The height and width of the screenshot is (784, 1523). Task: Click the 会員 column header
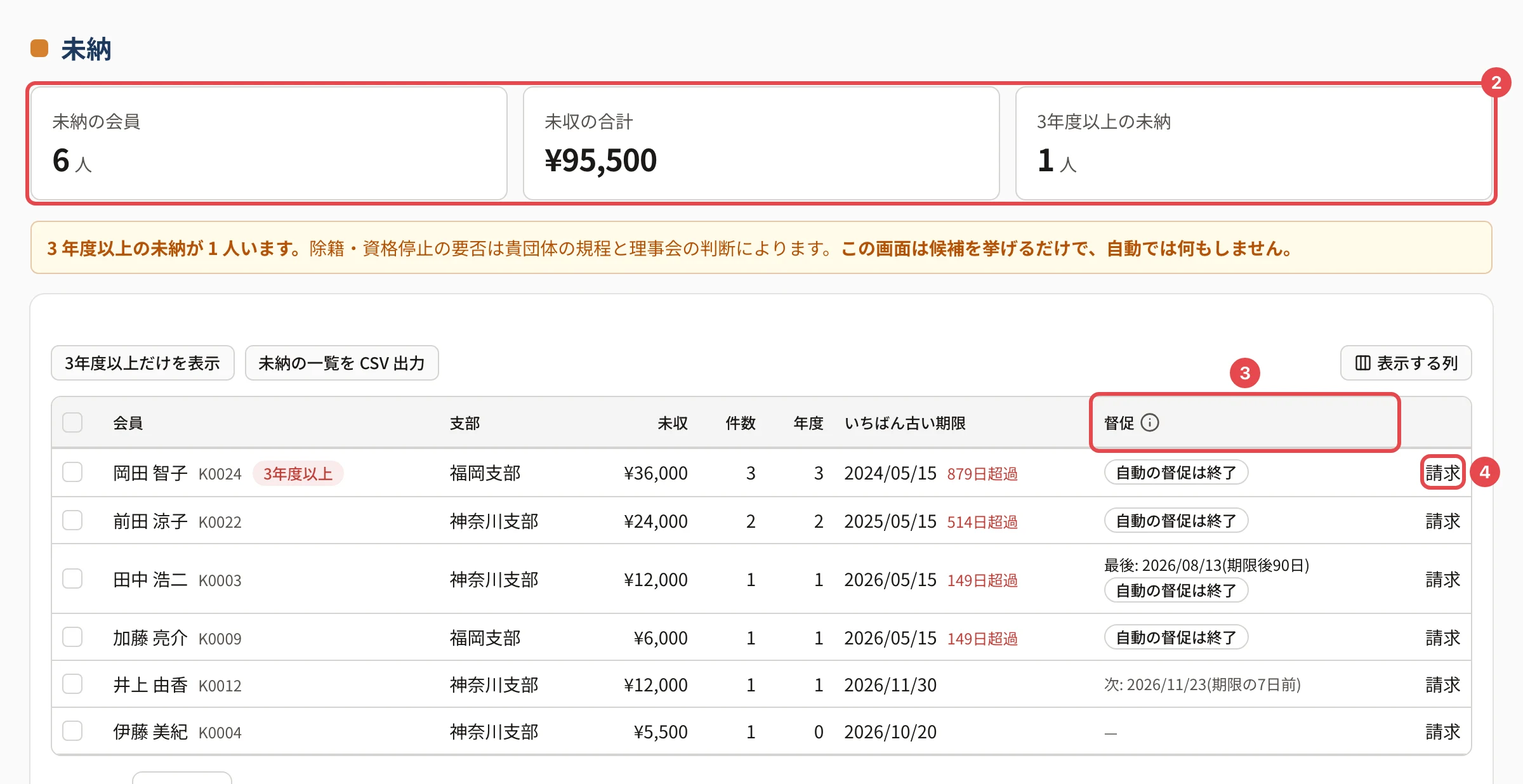(x=128, y=423)
